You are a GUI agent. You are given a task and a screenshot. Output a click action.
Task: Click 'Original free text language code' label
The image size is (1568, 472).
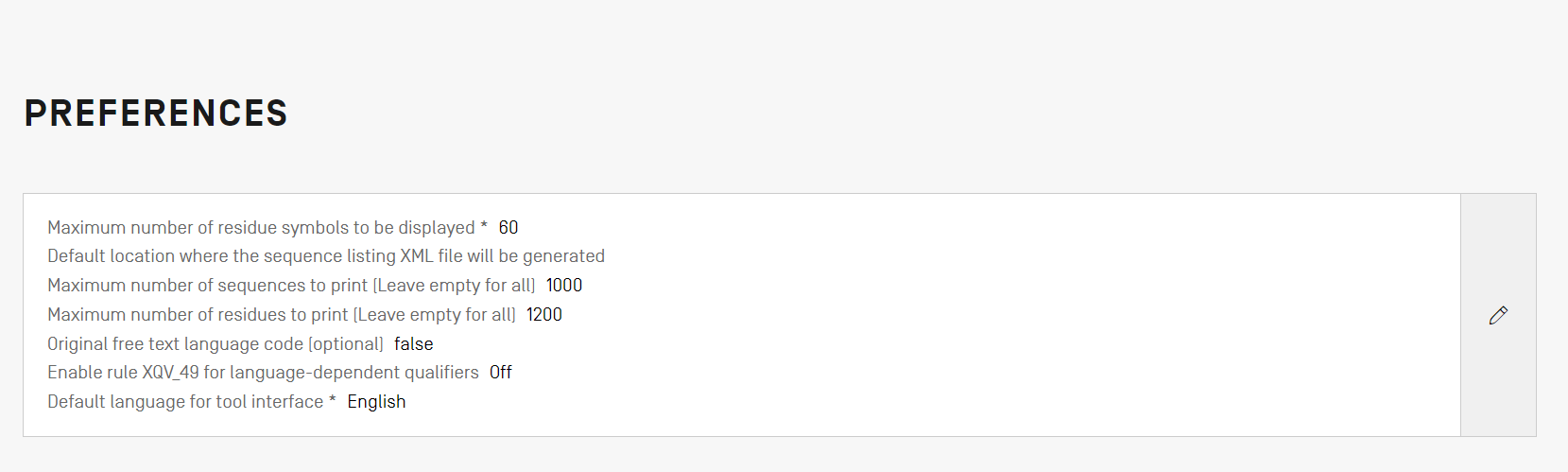[175, 344]
